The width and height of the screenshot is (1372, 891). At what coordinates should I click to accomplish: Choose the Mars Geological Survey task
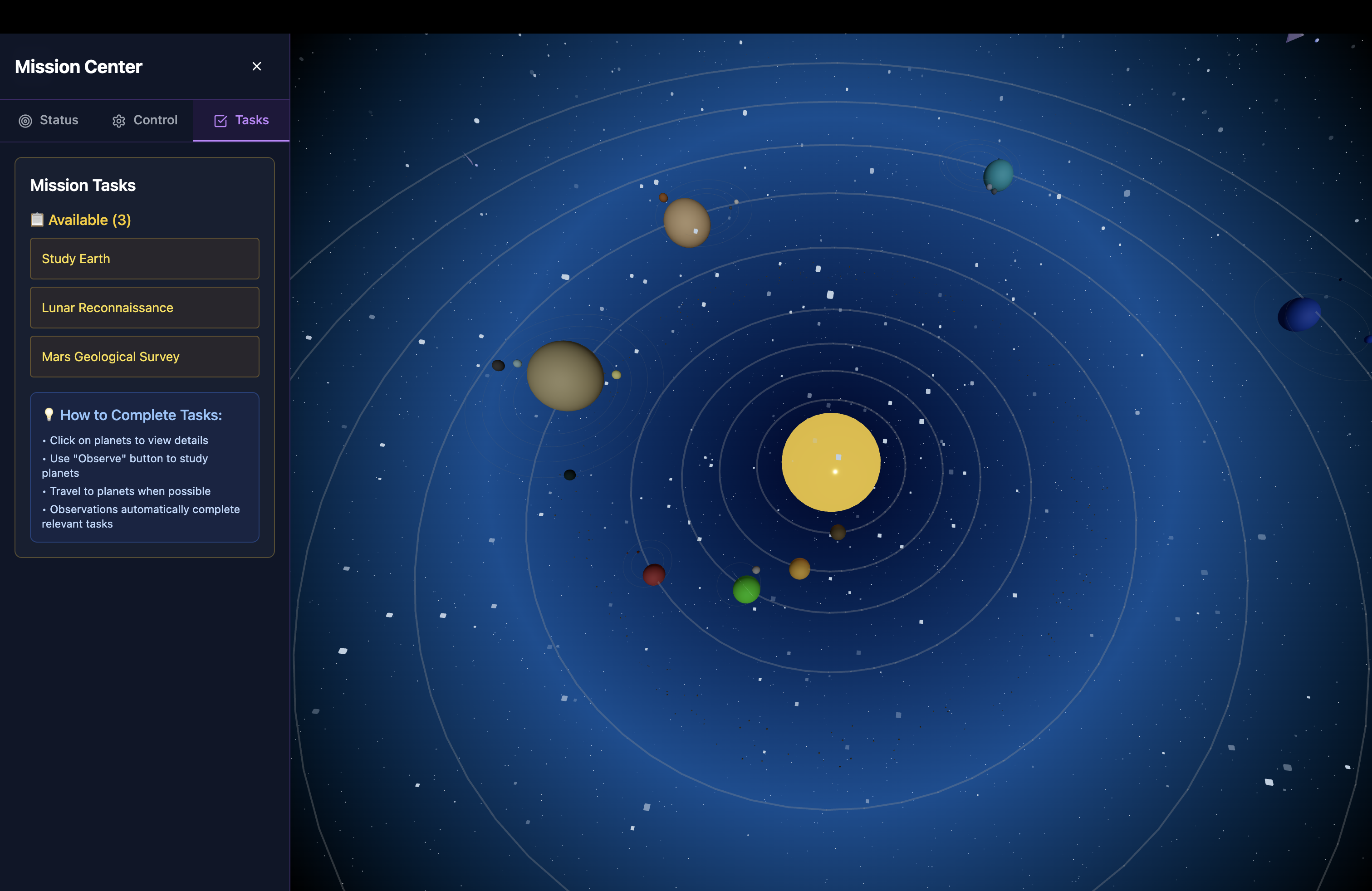144,357
